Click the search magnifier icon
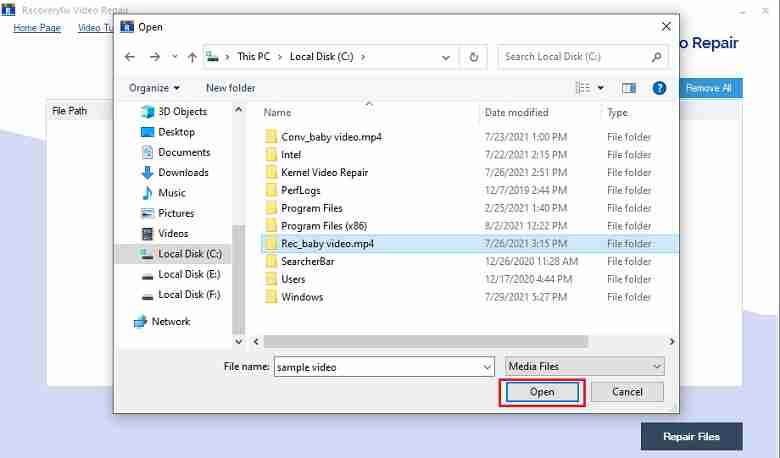780x458 pixels. point(657,57)
